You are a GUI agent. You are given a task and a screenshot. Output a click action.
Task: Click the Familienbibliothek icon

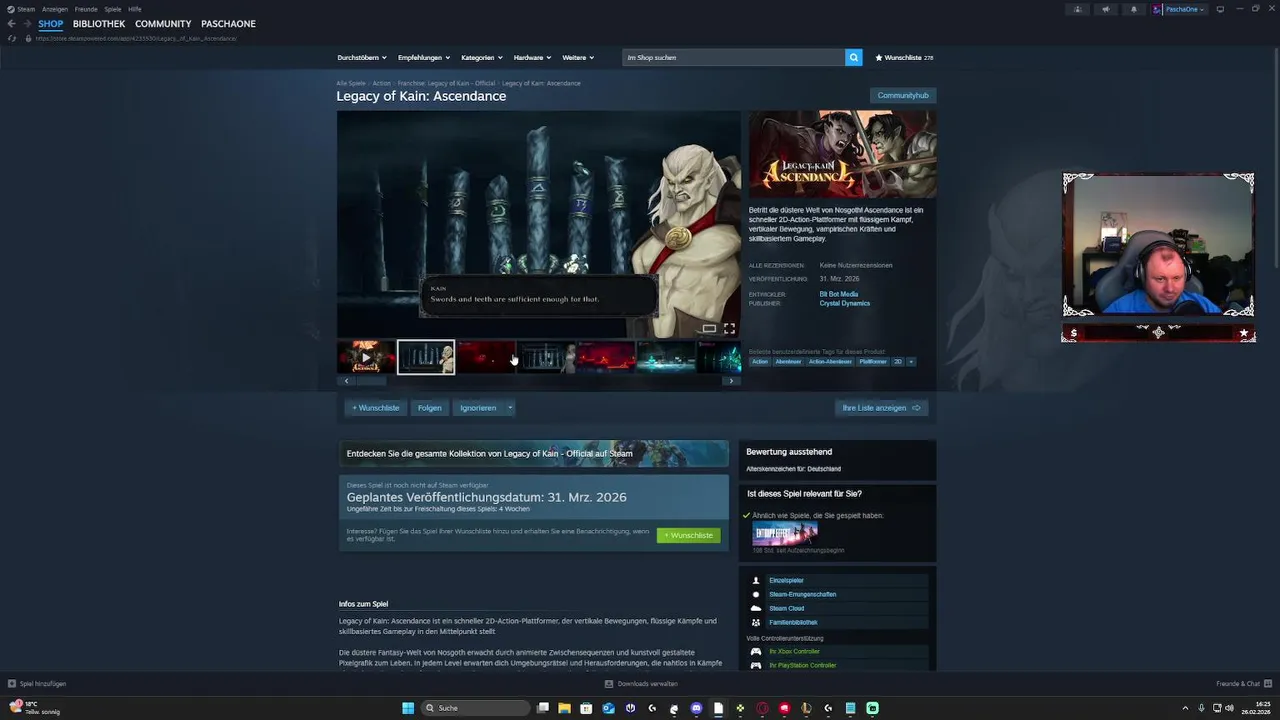coord(756,622)
